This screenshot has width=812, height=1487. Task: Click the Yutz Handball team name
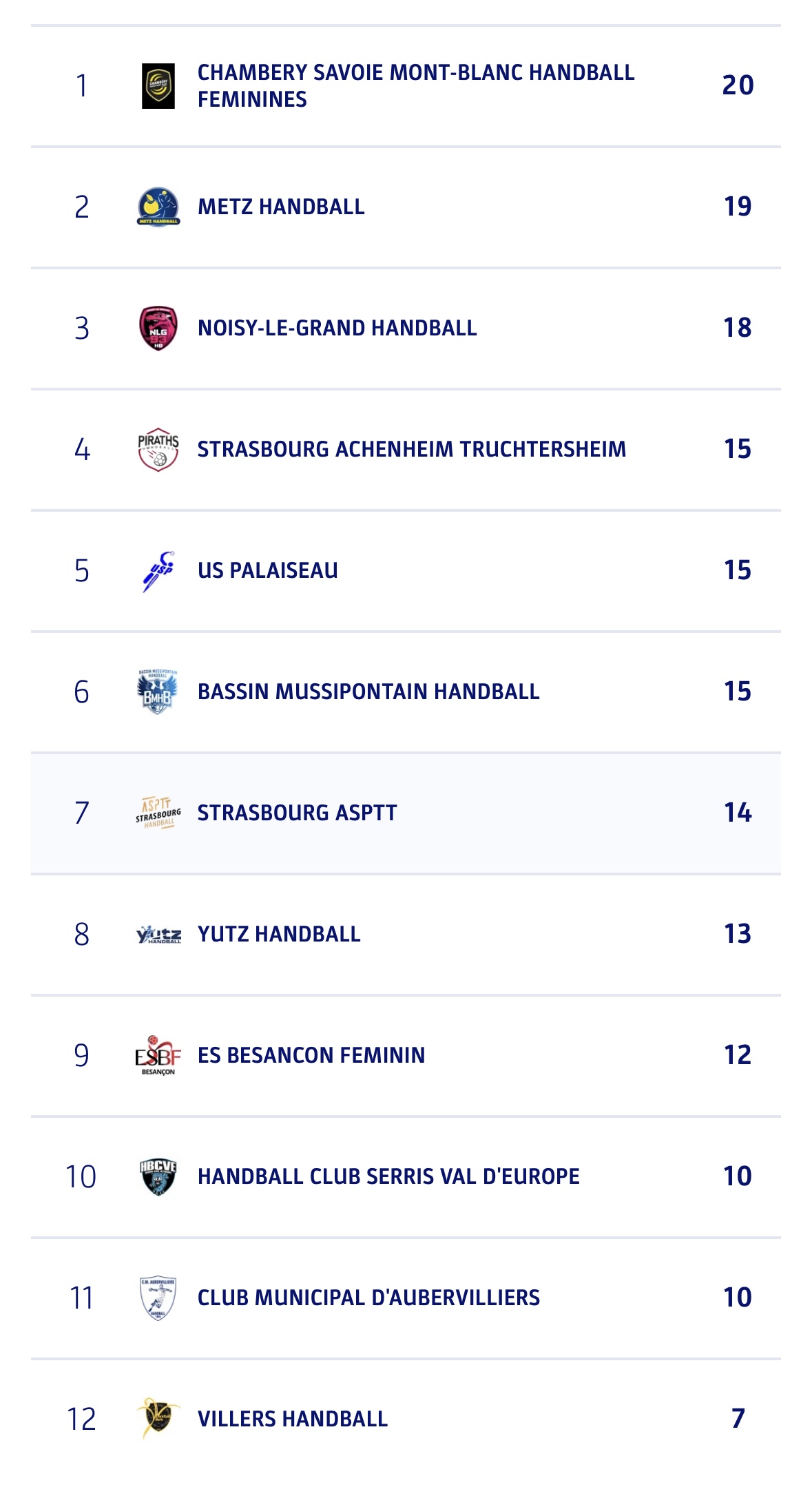coord(279,935)
